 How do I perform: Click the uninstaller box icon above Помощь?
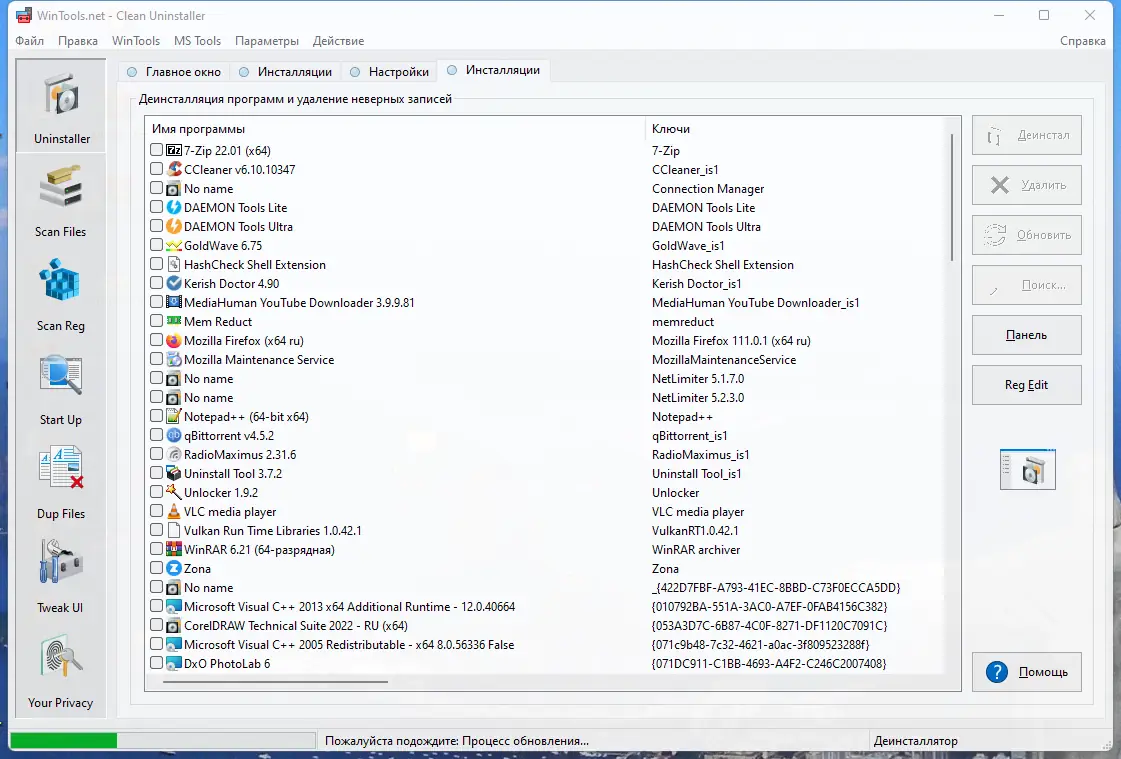click(x=1026, y=470)
